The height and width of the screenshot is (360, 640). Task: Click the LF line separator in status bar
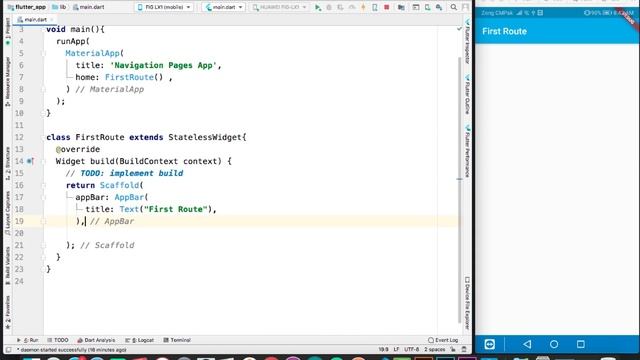(x=396, y=349)
